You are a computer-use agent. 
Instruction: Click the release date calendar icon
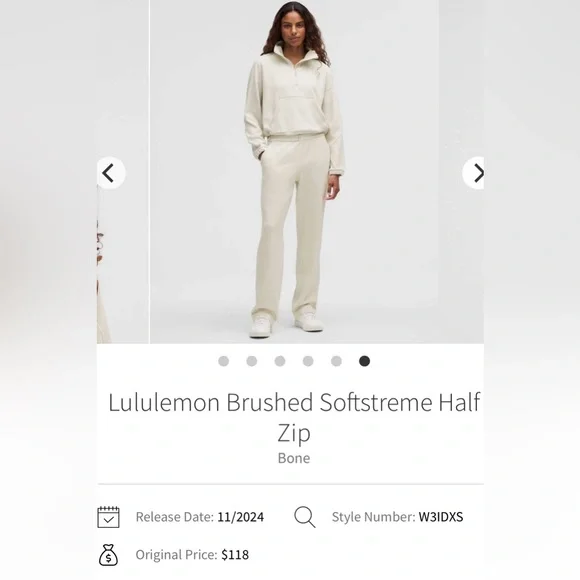(108, 517)
